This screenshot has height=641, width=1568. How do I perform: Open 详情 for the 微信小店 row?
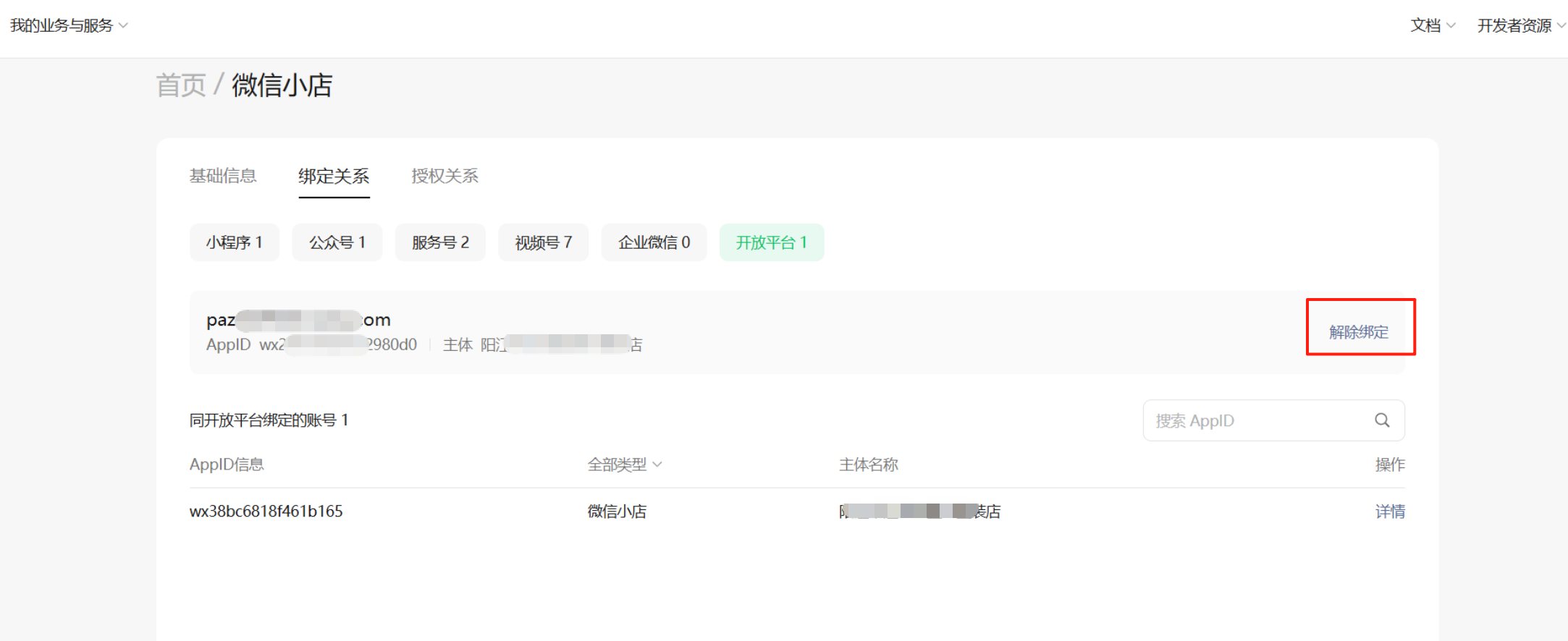(1389, 511)
